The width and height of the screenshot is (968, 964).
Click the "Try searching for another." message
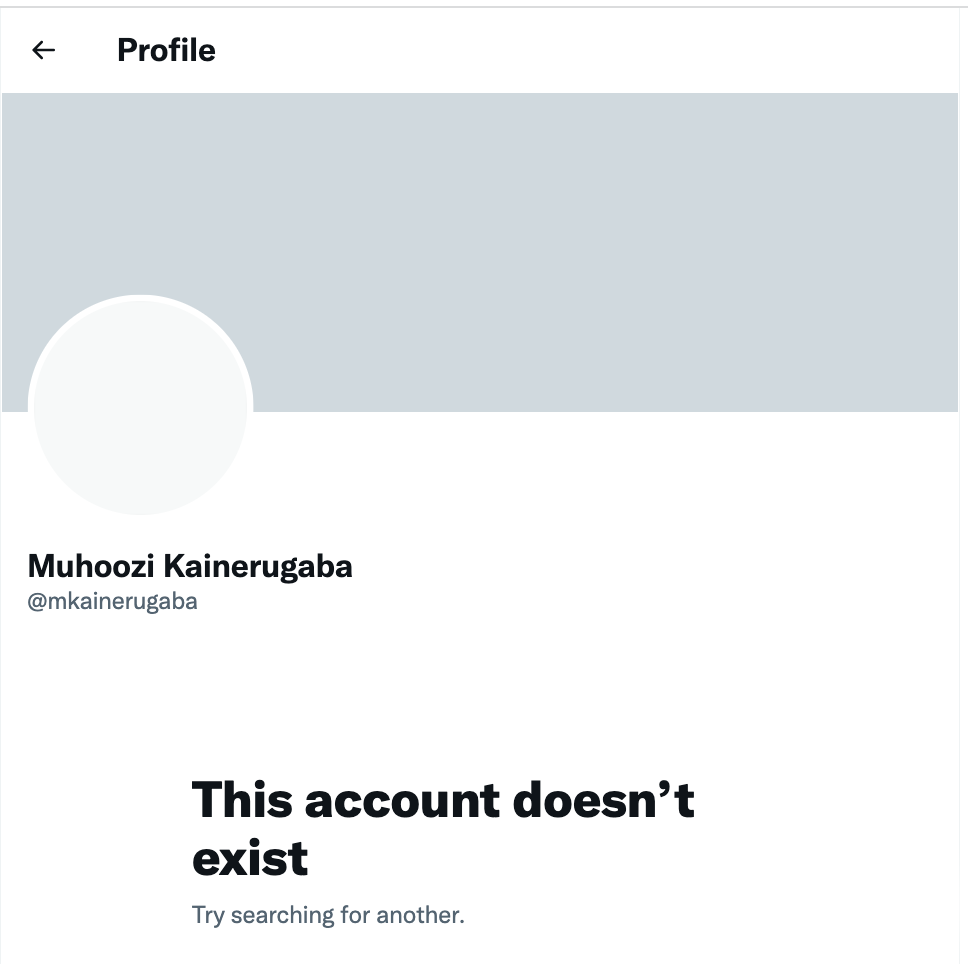click(328, 914)
